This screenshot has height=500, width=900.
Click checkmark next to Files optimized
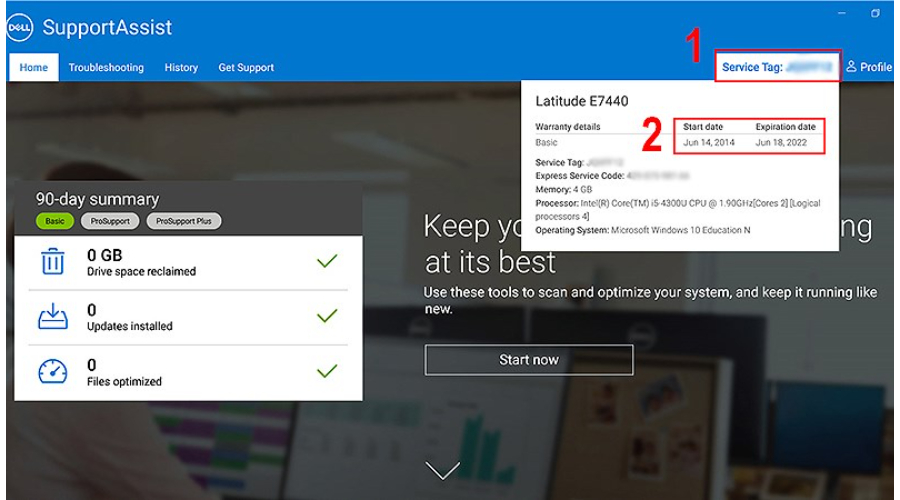(x=327, y=371)
